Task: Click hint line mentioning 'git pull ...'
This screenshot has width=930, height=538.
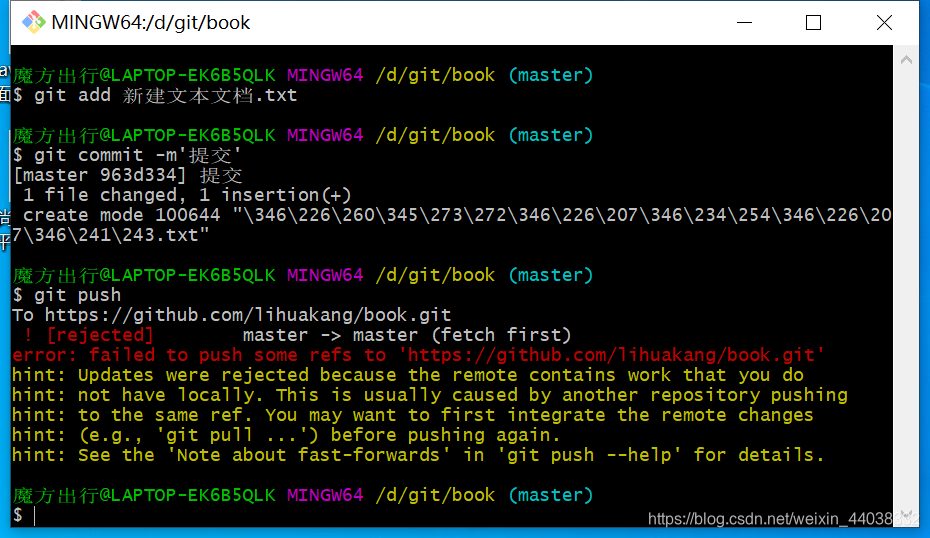Action: point(286,435)
